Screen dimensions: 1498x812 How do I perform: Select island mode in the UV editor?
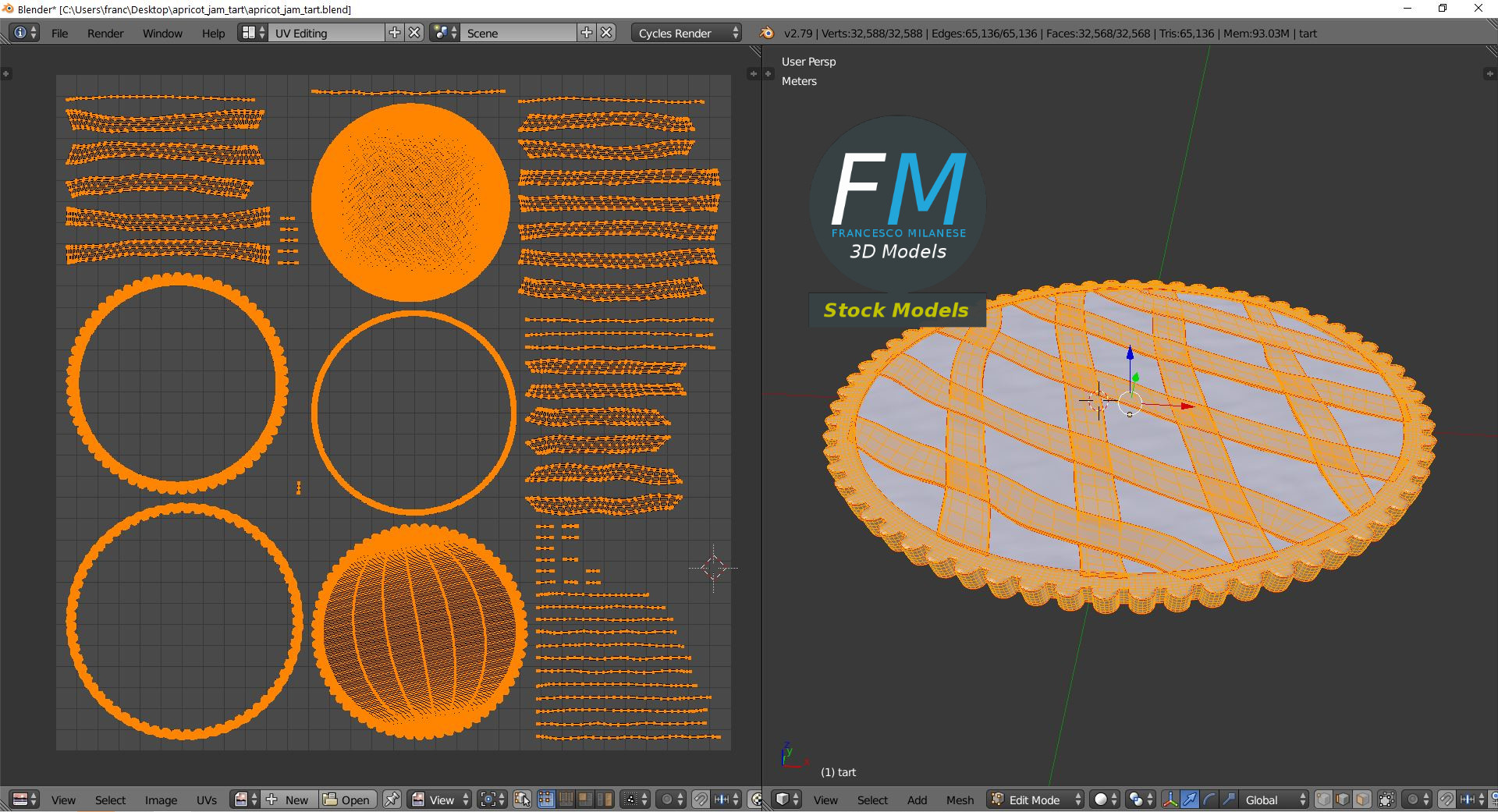(x=605, y=800)
